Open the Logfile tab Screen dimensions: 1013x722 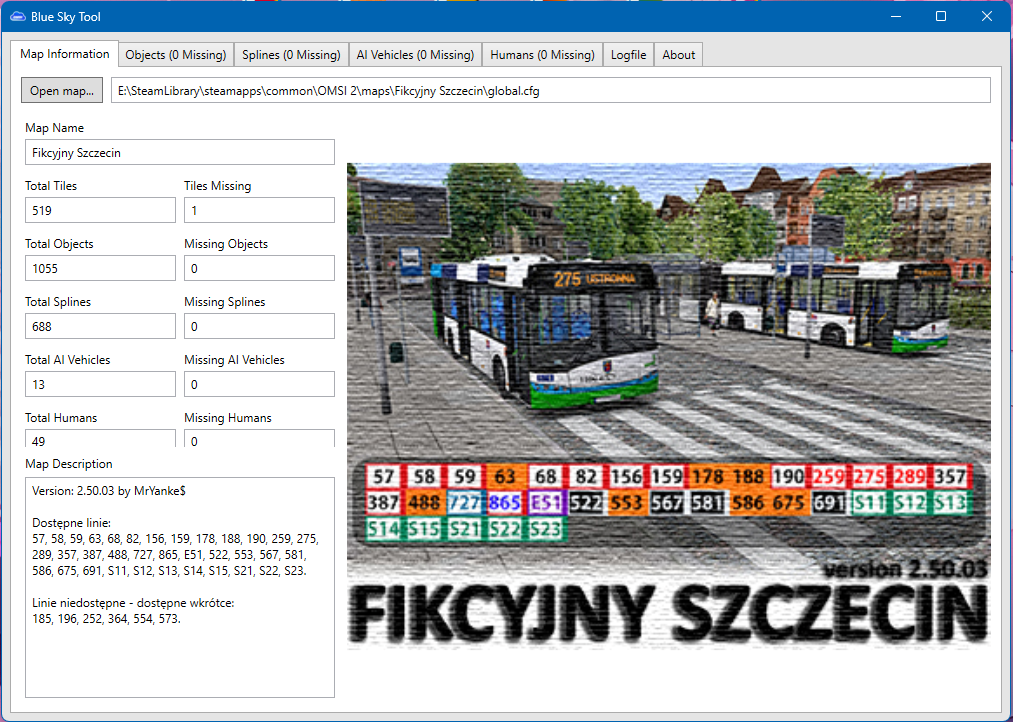point(628,55)
